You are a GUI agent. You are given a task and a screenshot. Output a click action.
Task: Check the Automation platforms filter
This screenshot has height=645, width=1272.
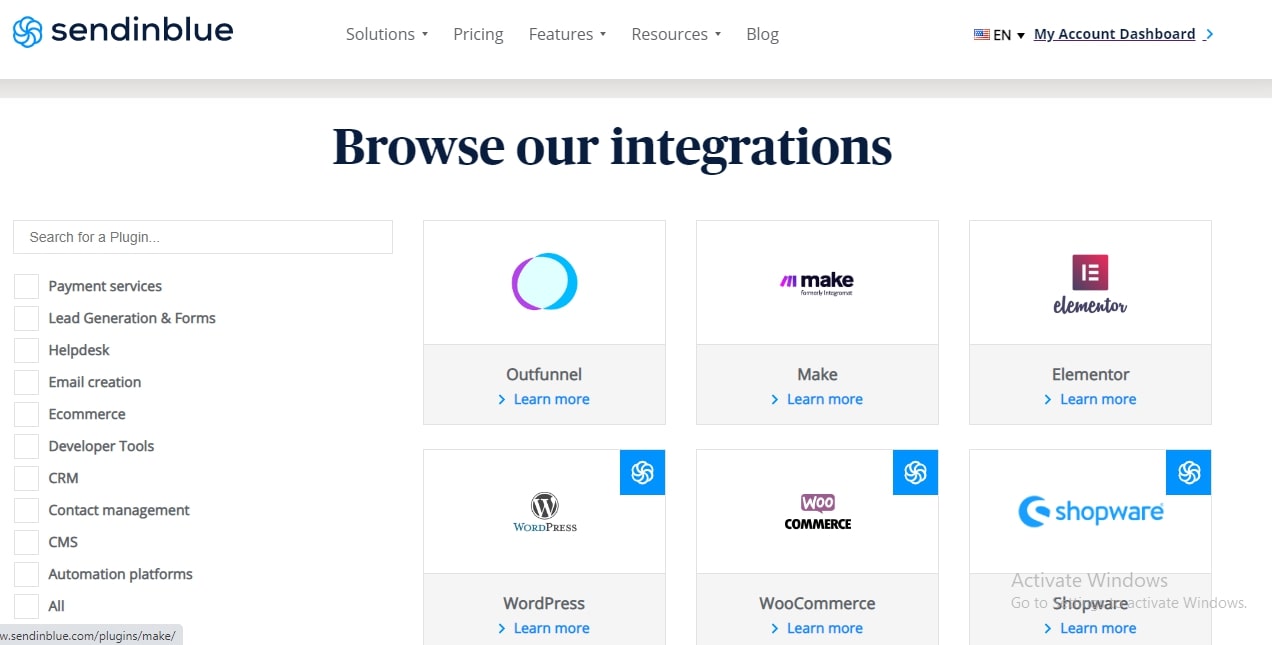coord(26,574)
